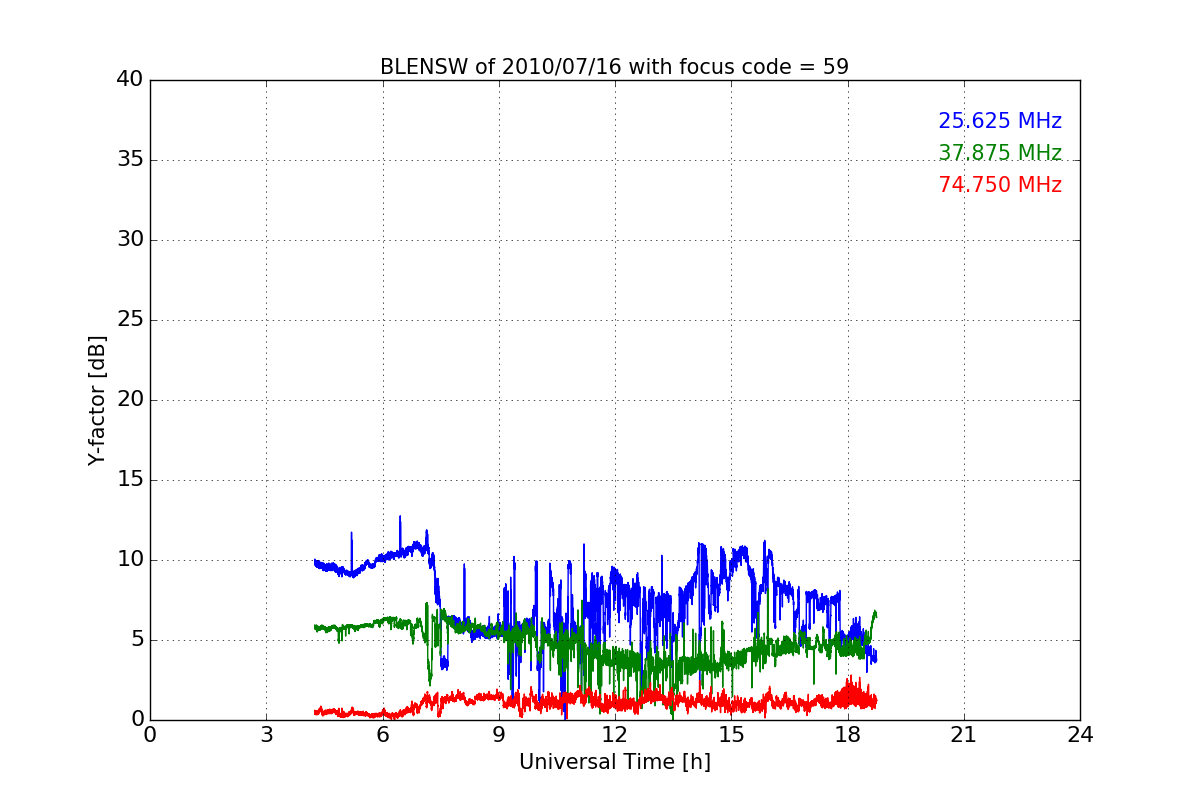Click the y-axis tick label 35
Image resolution: width=1200 pixels, height=800 pixels.
pyautogui.click(x=130, y=160)
